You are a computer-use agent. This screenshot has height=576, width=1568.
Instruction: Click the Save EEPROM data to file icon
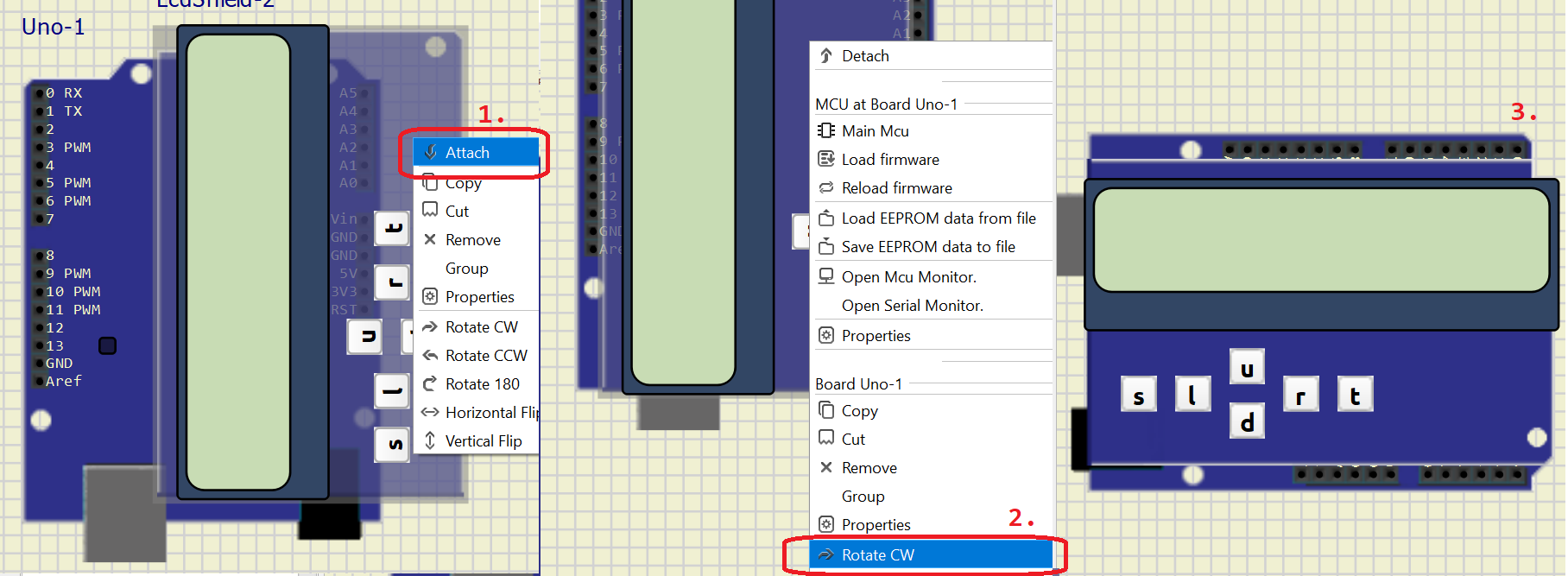click(x=826, y=246)
